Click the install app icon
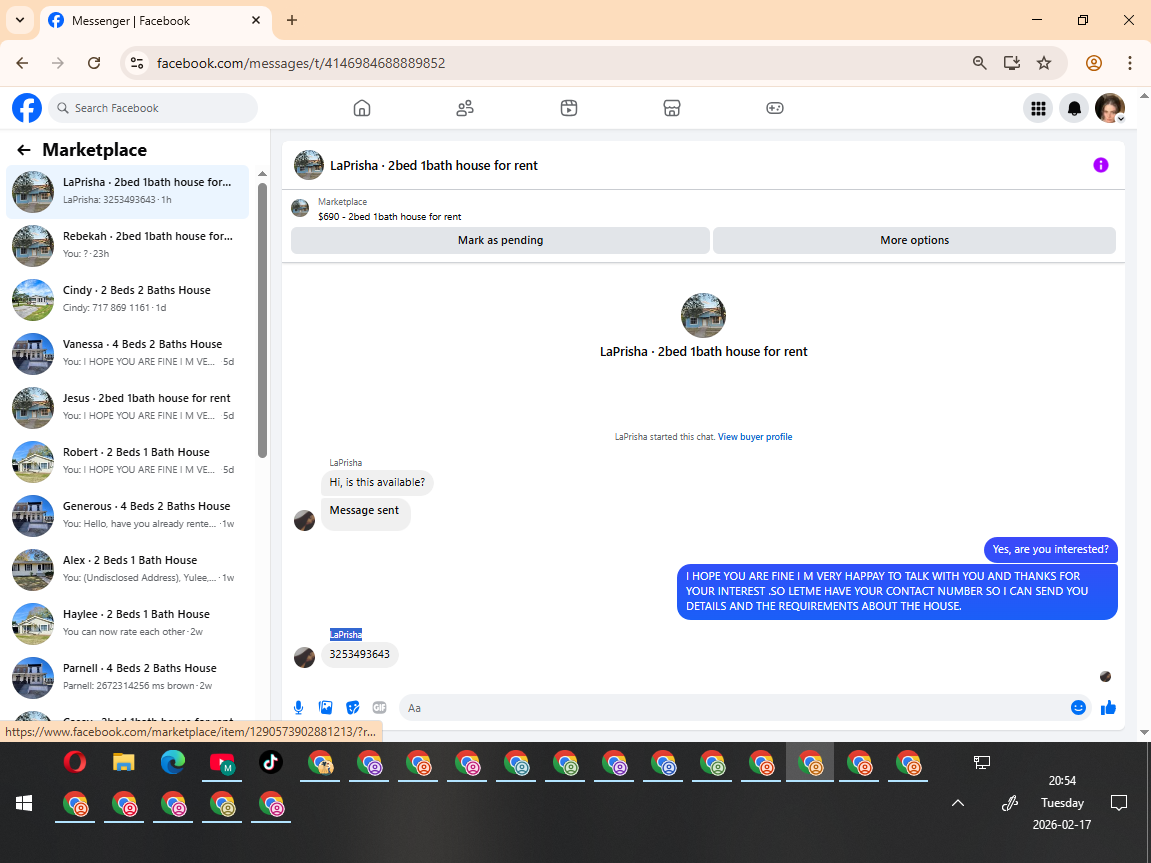Image resolution: width=1151 pixels, height=863 pixels. [x=1012, y=63]
